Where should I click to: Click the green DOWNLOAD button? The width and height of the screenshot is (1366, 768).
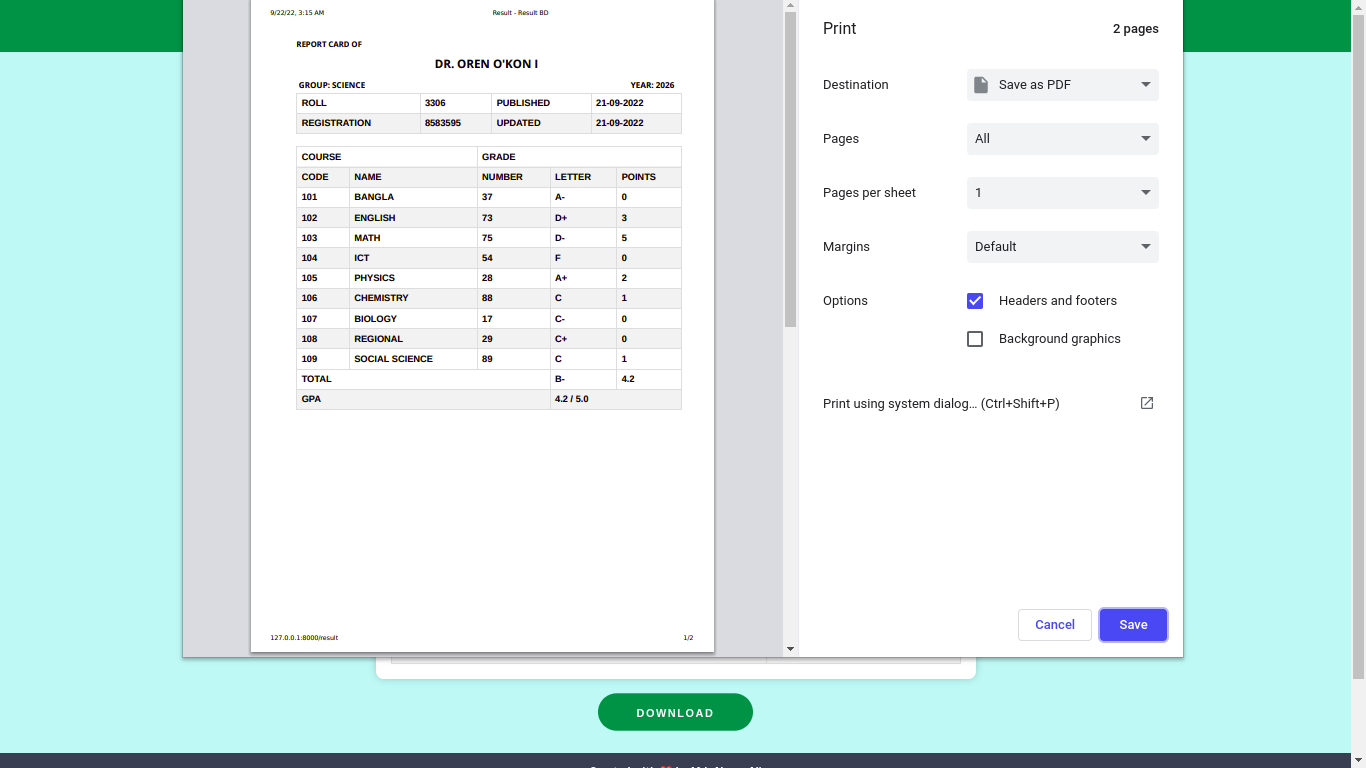[x=675, y=712]
